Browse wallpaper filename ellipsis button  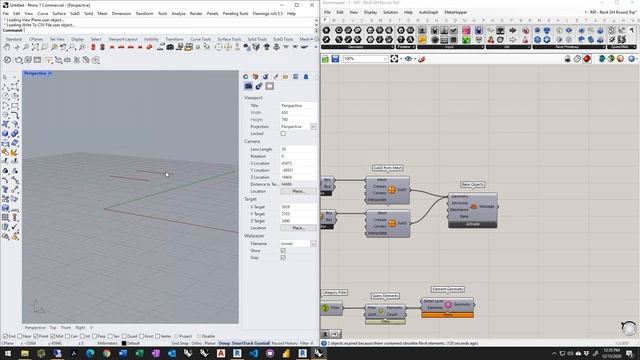pos(313,244)
